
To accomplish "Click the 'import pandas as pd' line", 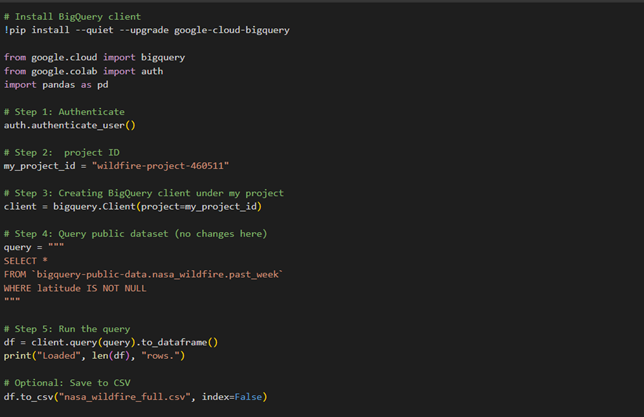I will [x=56, y=85].
